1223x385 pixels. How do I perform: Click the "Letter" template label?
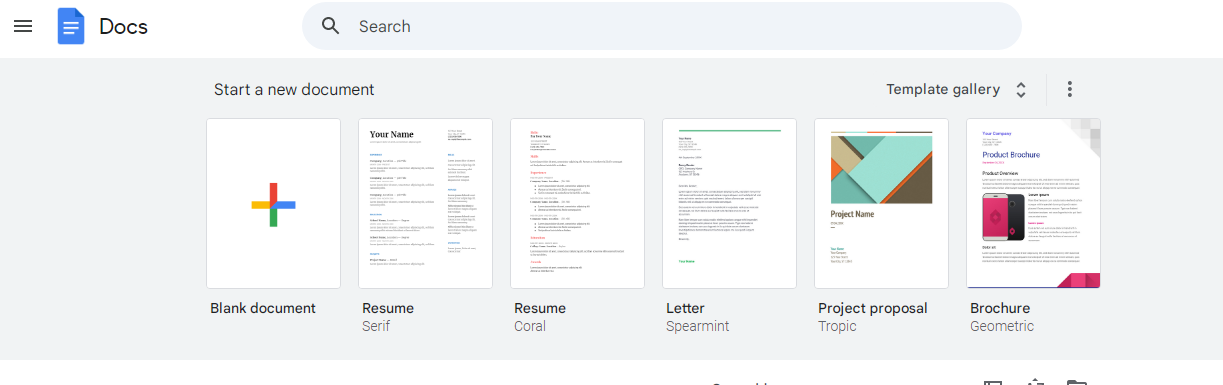coord(685,308)
